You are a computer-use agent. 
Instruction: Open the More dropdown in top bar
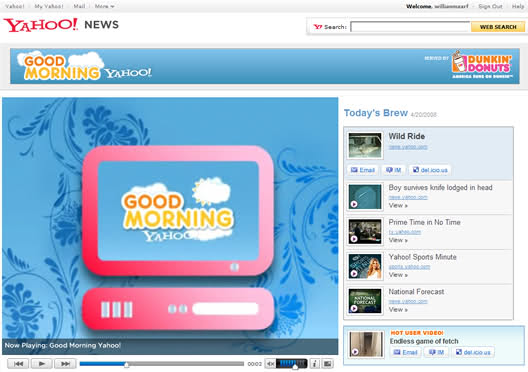pos(104,6)
